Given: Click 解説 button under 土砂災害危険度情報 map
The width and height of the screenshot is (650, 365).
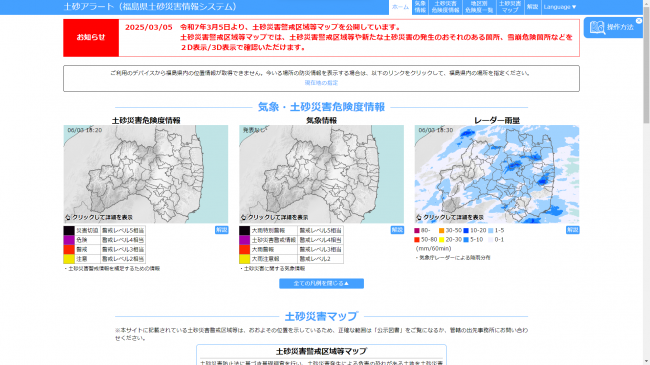Looking at the screenshot, I should (x=221, y=230).
